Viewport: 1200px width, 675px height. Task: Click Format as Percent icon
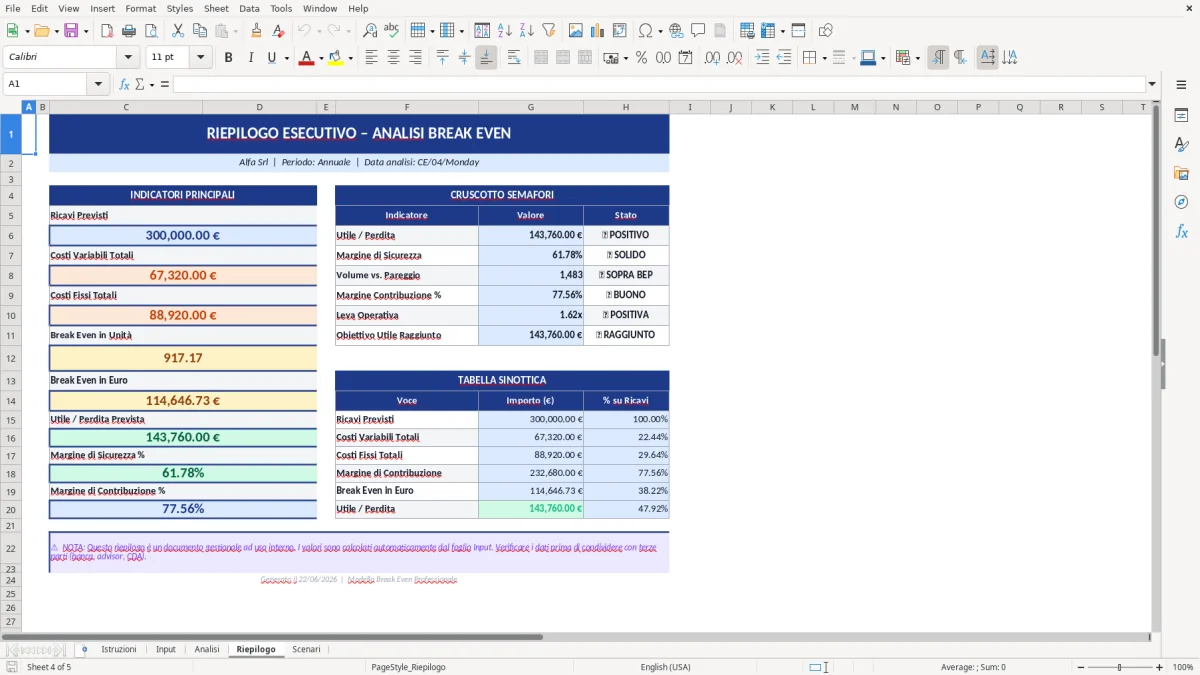coord(641,58)
